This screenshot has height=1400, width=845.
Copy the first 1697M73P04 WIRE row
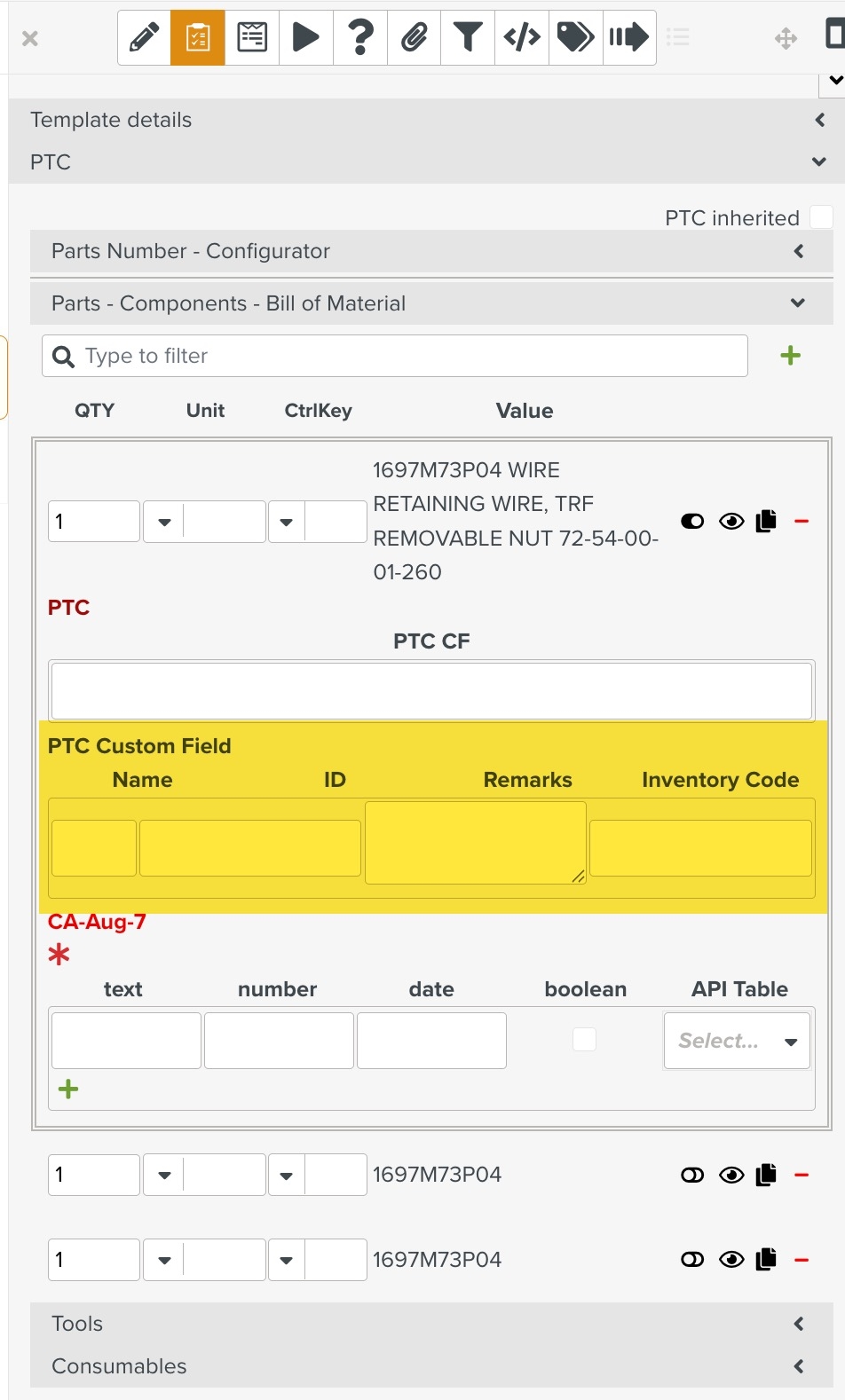(766, 521)
